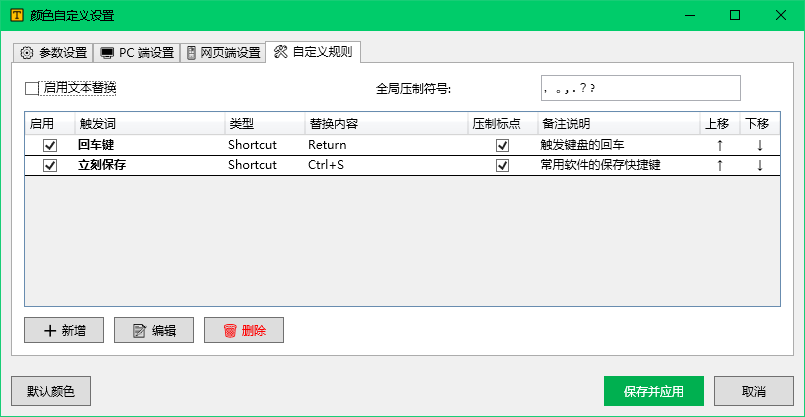Click the Shortcut type cell in the 立刻保存 row

pyautogui.click(x=265, y=165)
